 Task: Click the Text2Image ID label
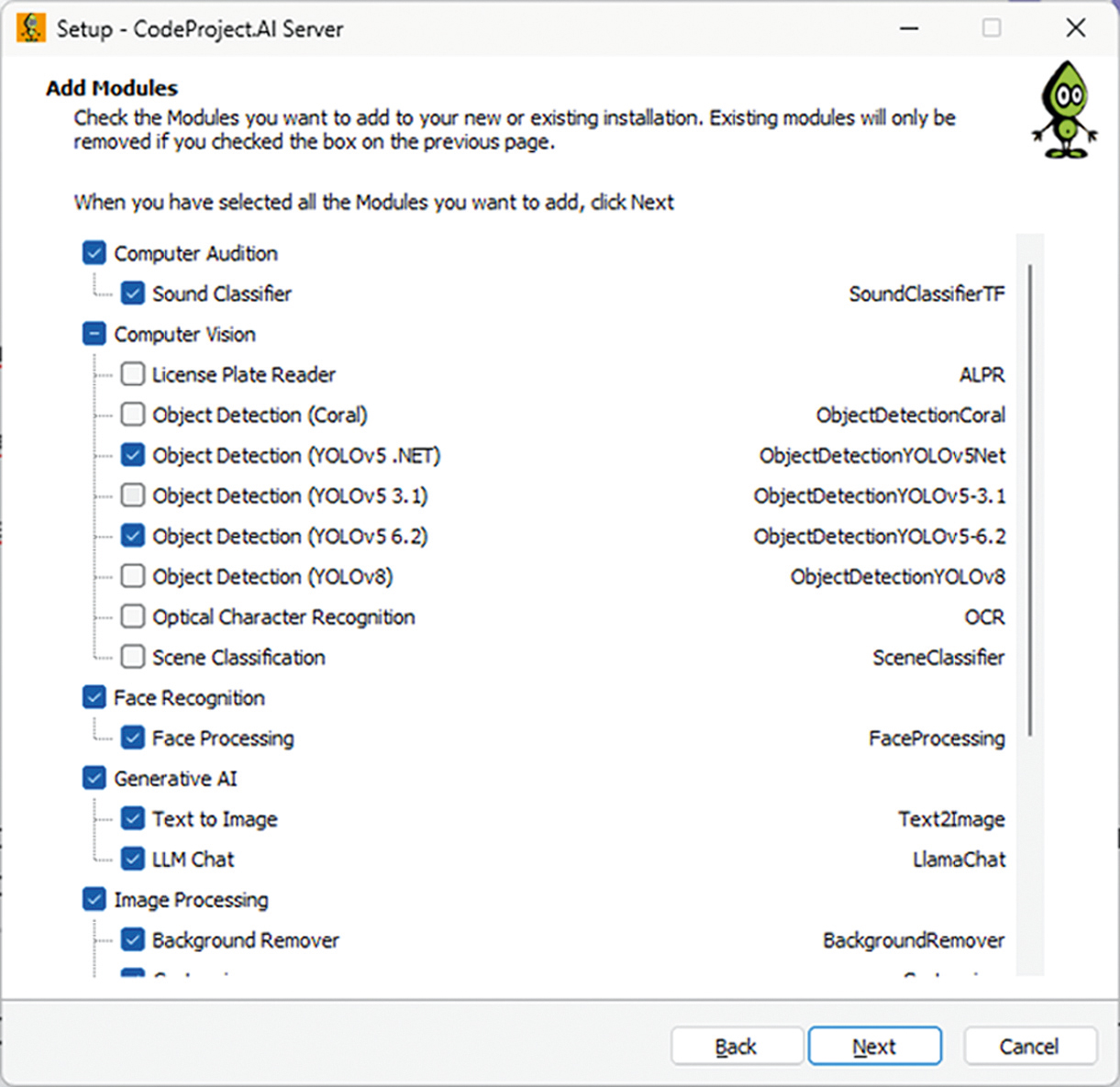[x=951, y=819]
